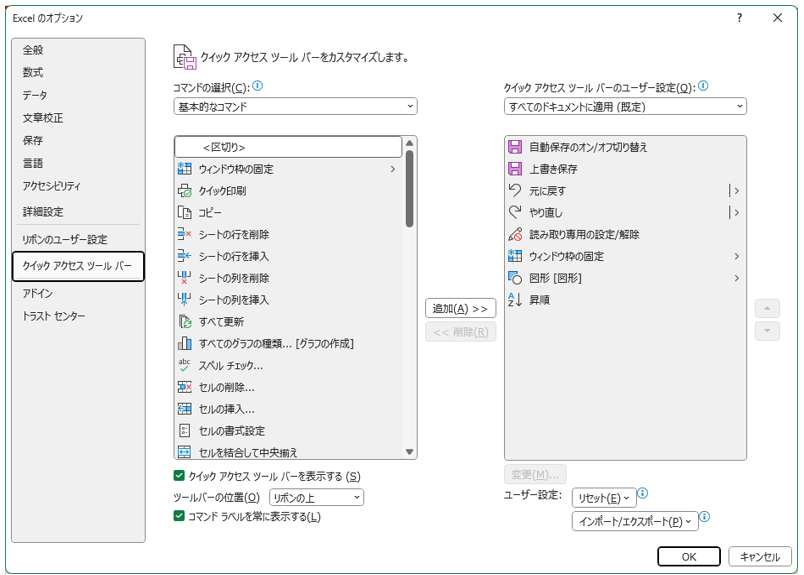
Task: Click the 元に戻す undo icon
Action: tap(515, 190)
